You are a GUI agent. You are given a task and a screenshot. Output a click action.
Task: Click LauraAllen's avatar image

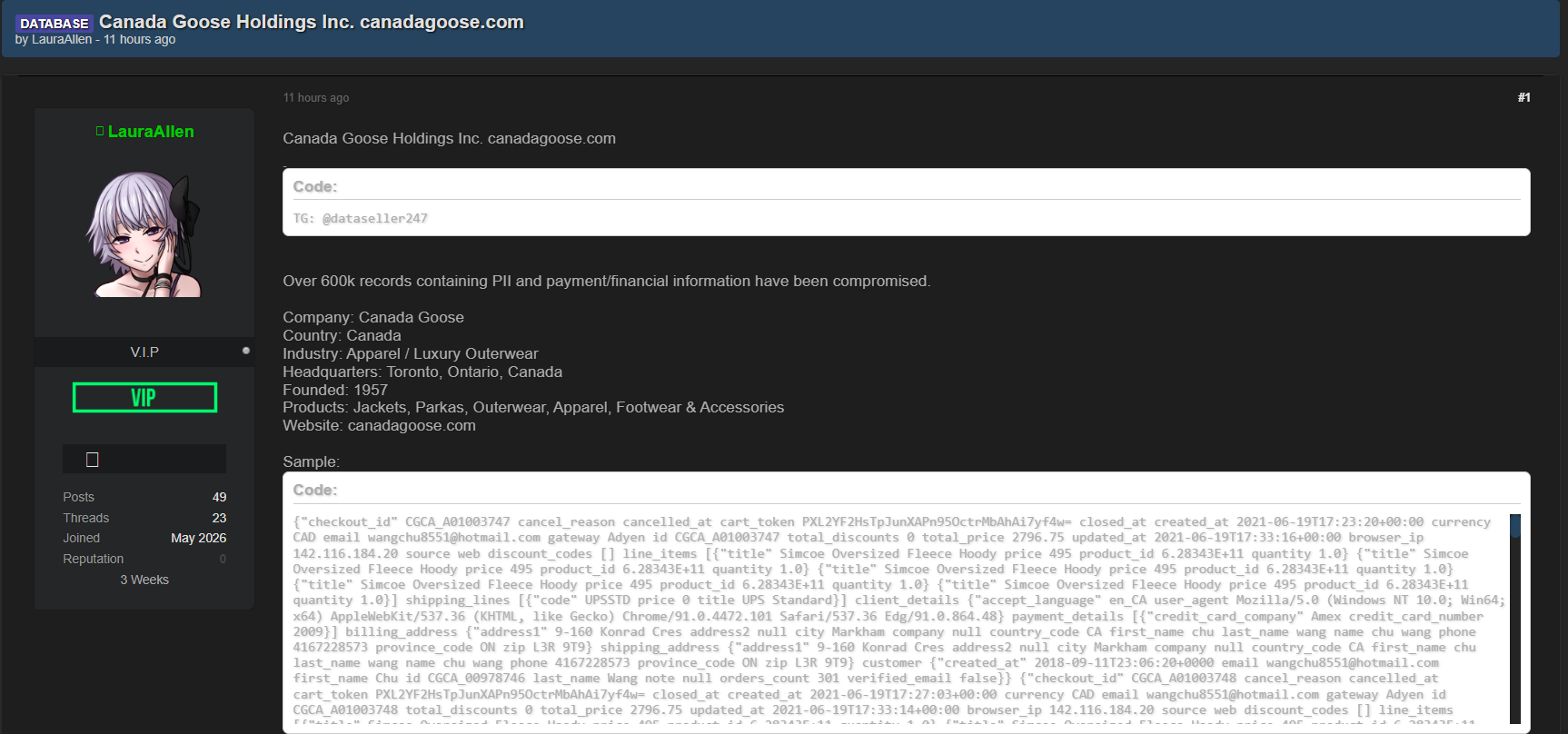pyautogui.click(x=144, y=234)
